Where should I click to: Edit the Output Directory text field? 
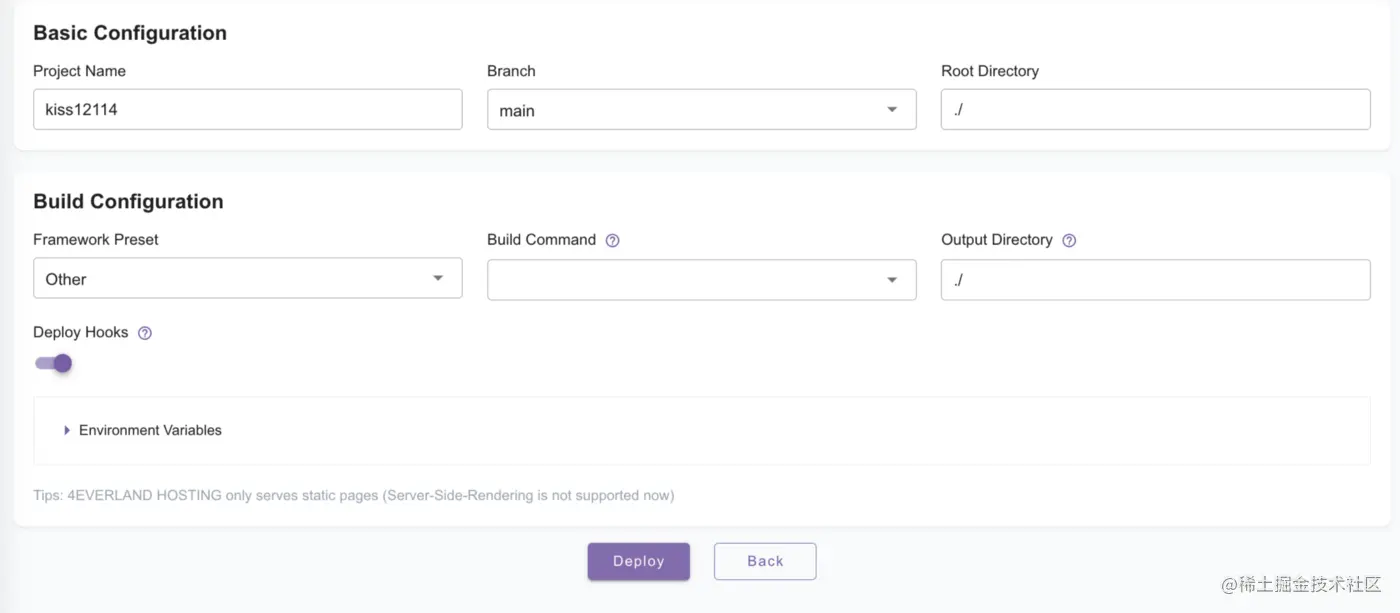pos(1155,280)
